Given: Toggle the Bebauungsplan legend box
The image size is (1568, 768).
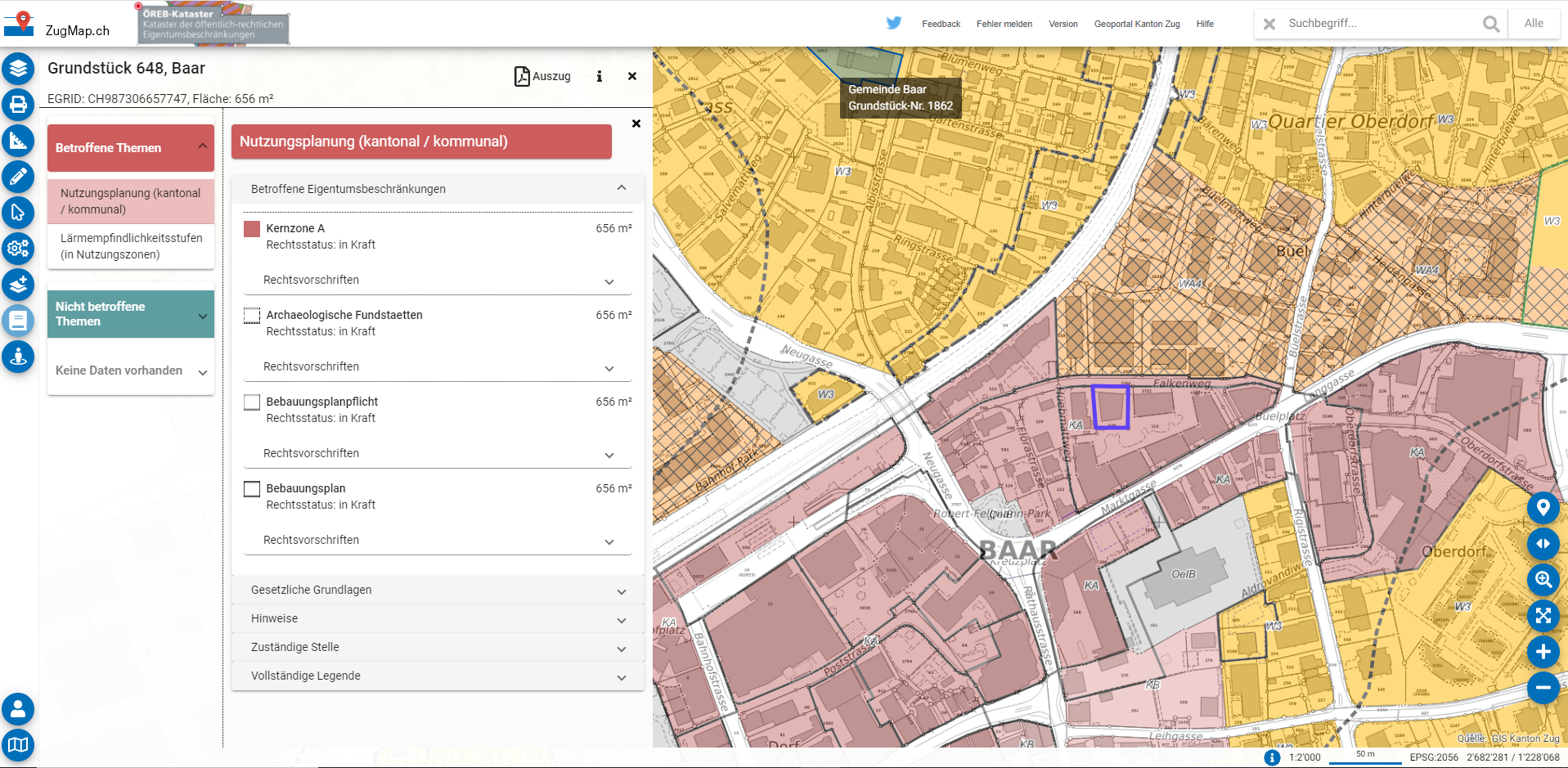Looking at the screenshot, I should [x=252, y=489].
